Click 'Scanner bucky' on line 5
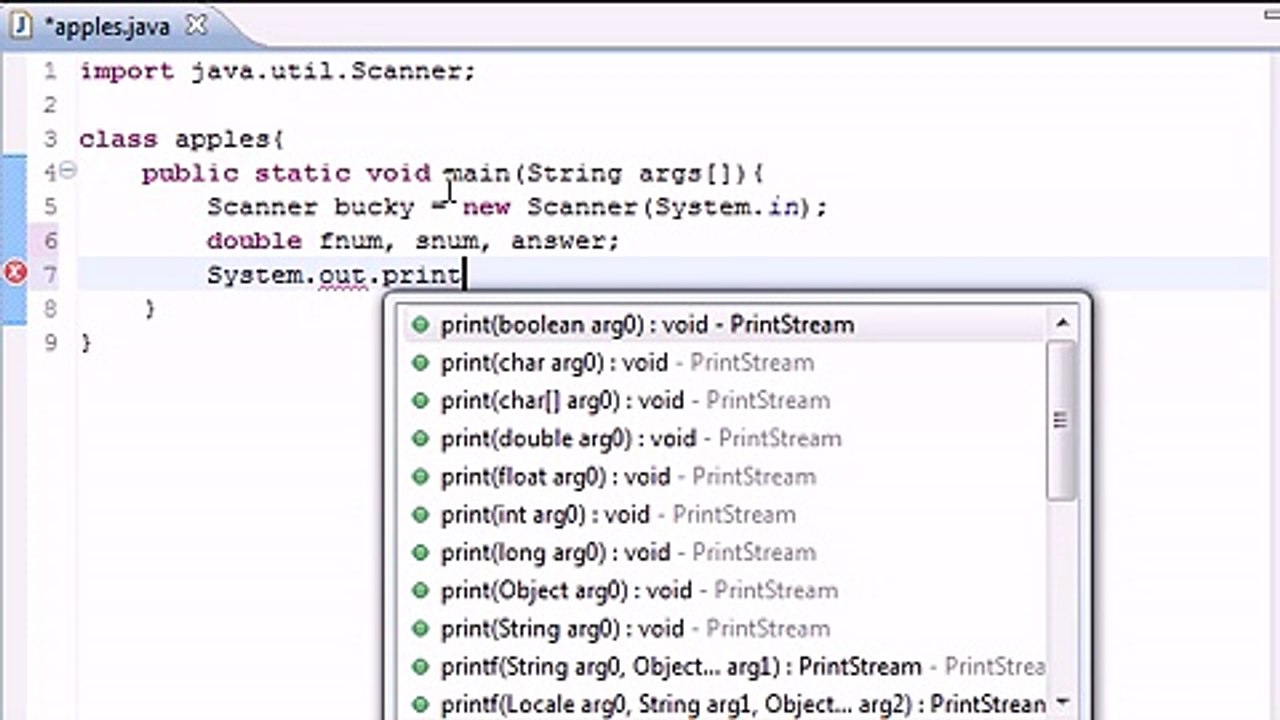The width and height of the screenshot is (1280, 720). [x=310, y=207]
